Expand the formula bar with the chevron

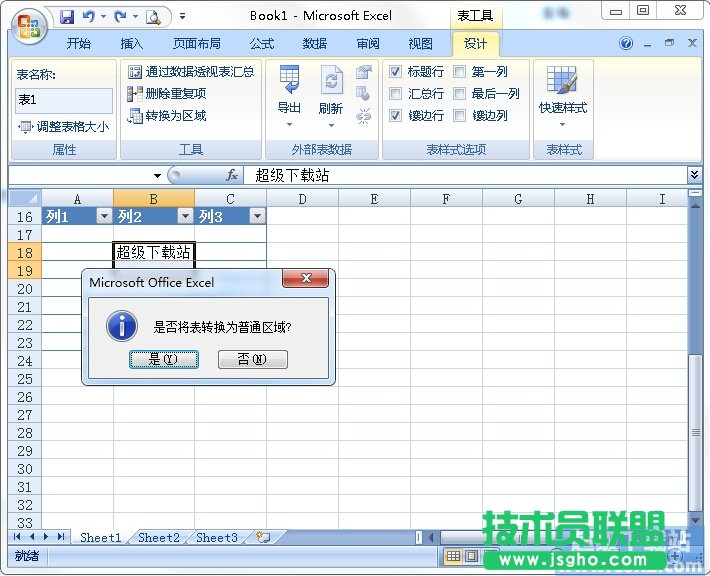(x=695, y=175)
